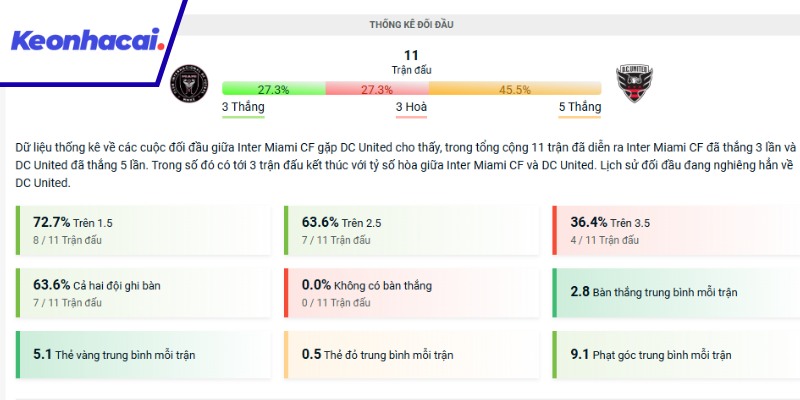Select the Bàn thắng trung bình mỗi trận card
The width and height of the screenshot is (800, 400).
point(676,292)
